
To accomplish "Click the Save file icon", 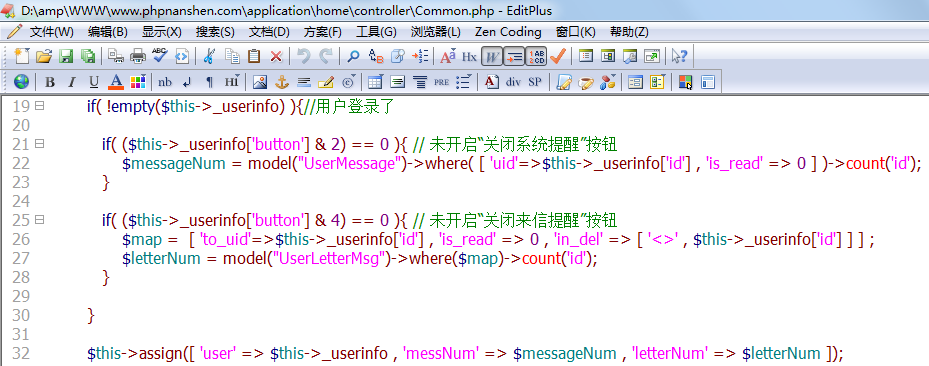I will (x=66, y=56).
